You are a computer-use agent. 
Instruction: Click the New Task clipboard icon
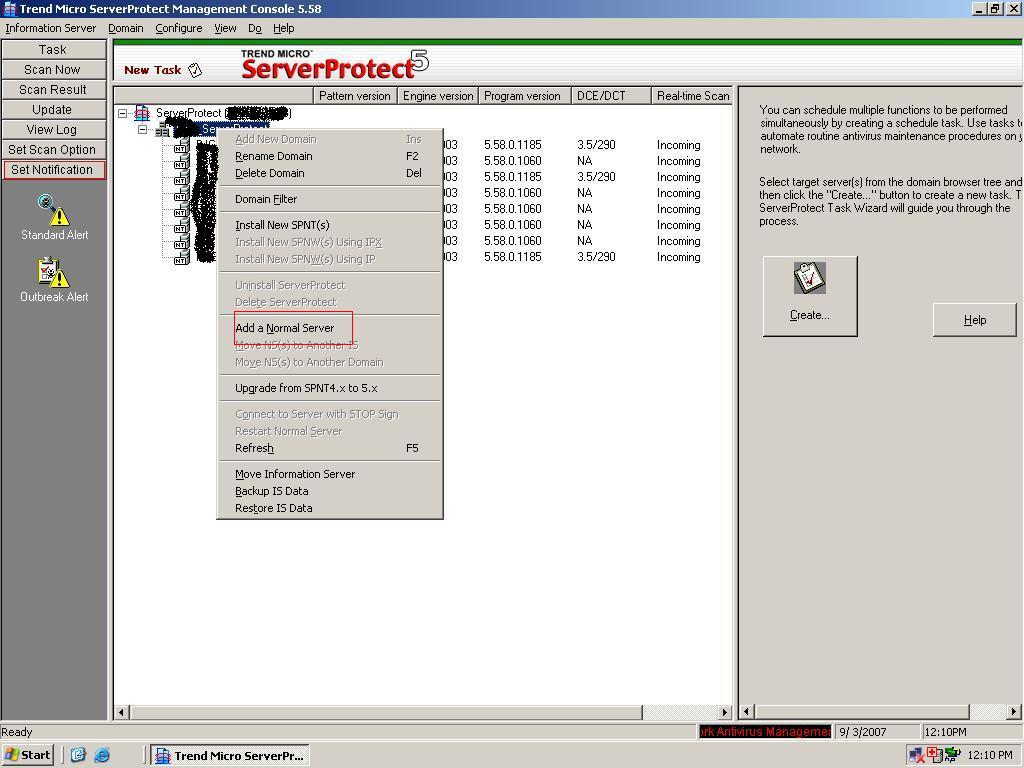pyautogui.click(x=196, y=69)
